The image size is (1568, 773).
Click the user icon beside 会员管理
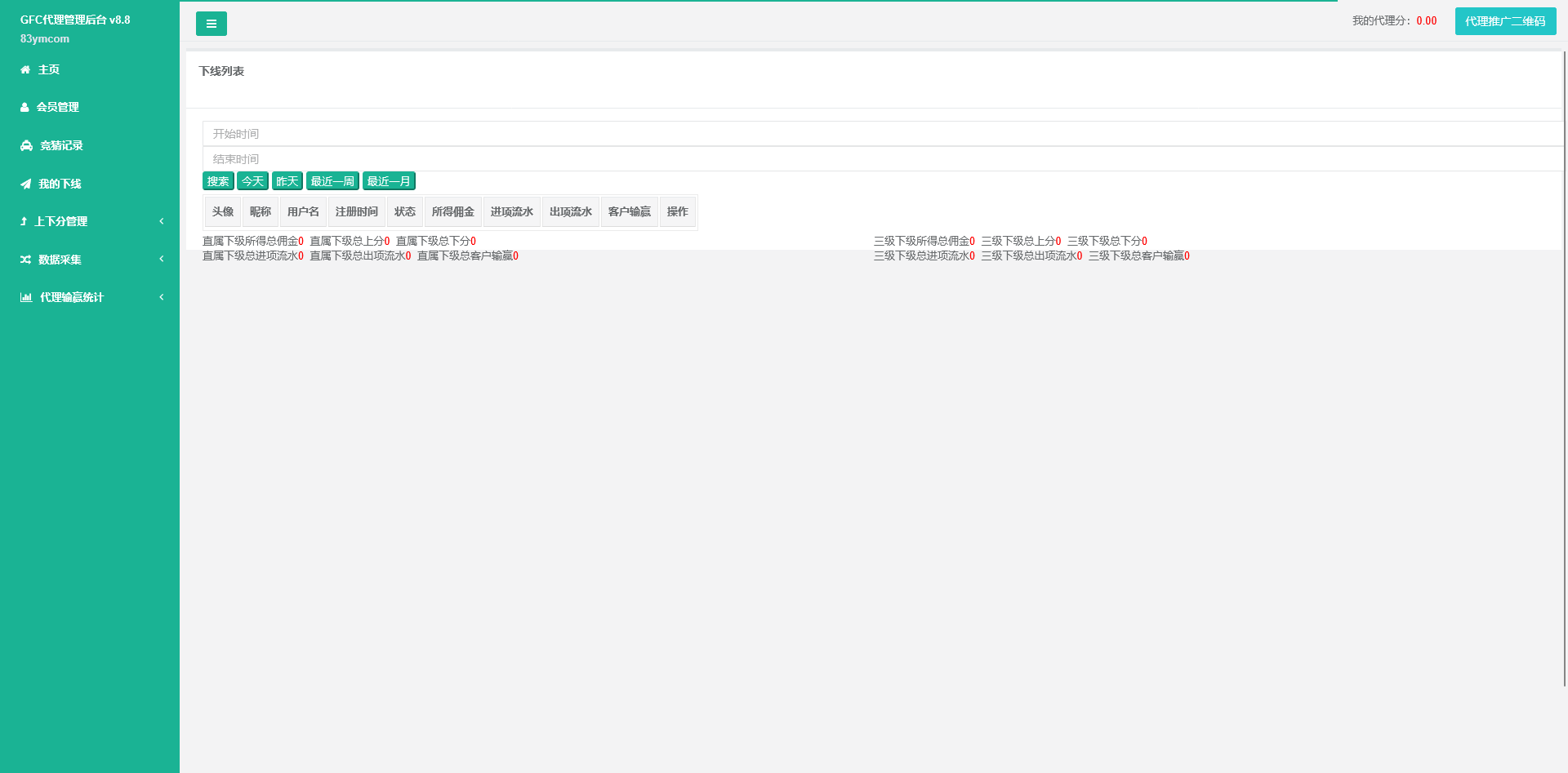(24, 108)
